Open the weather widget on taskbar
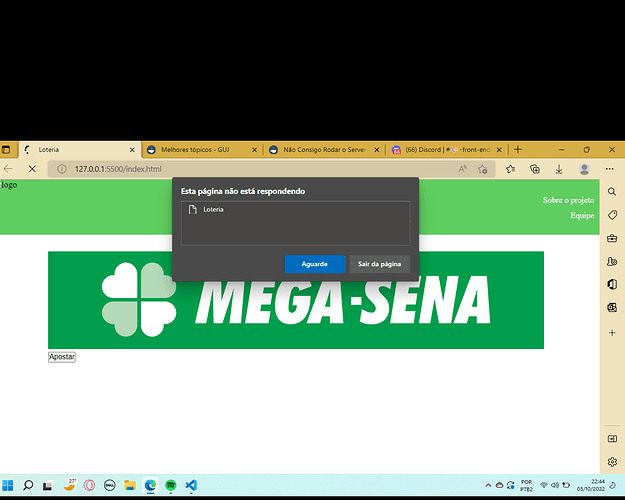The width and height of the screenshot is (625, 500). coord(70,484)
